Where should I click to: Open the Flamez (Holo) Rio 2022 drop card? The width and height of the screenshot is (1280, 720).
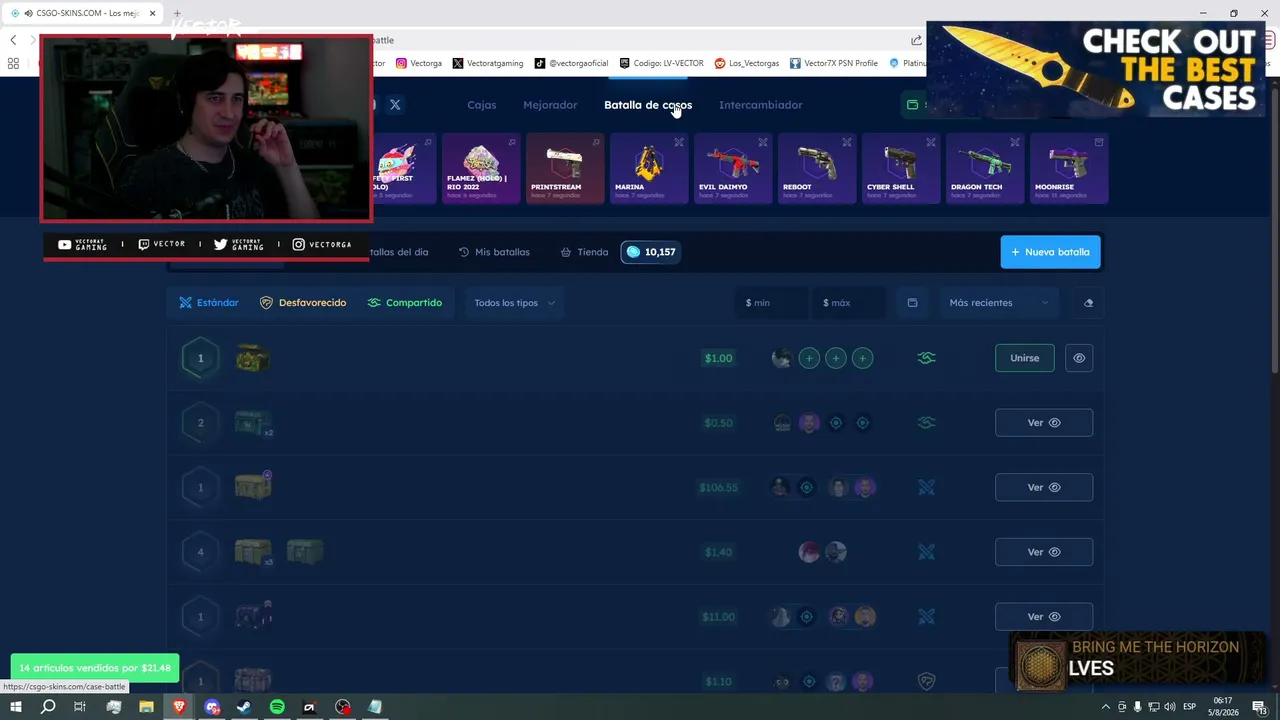pyautogui.click(x=481, y=168)
